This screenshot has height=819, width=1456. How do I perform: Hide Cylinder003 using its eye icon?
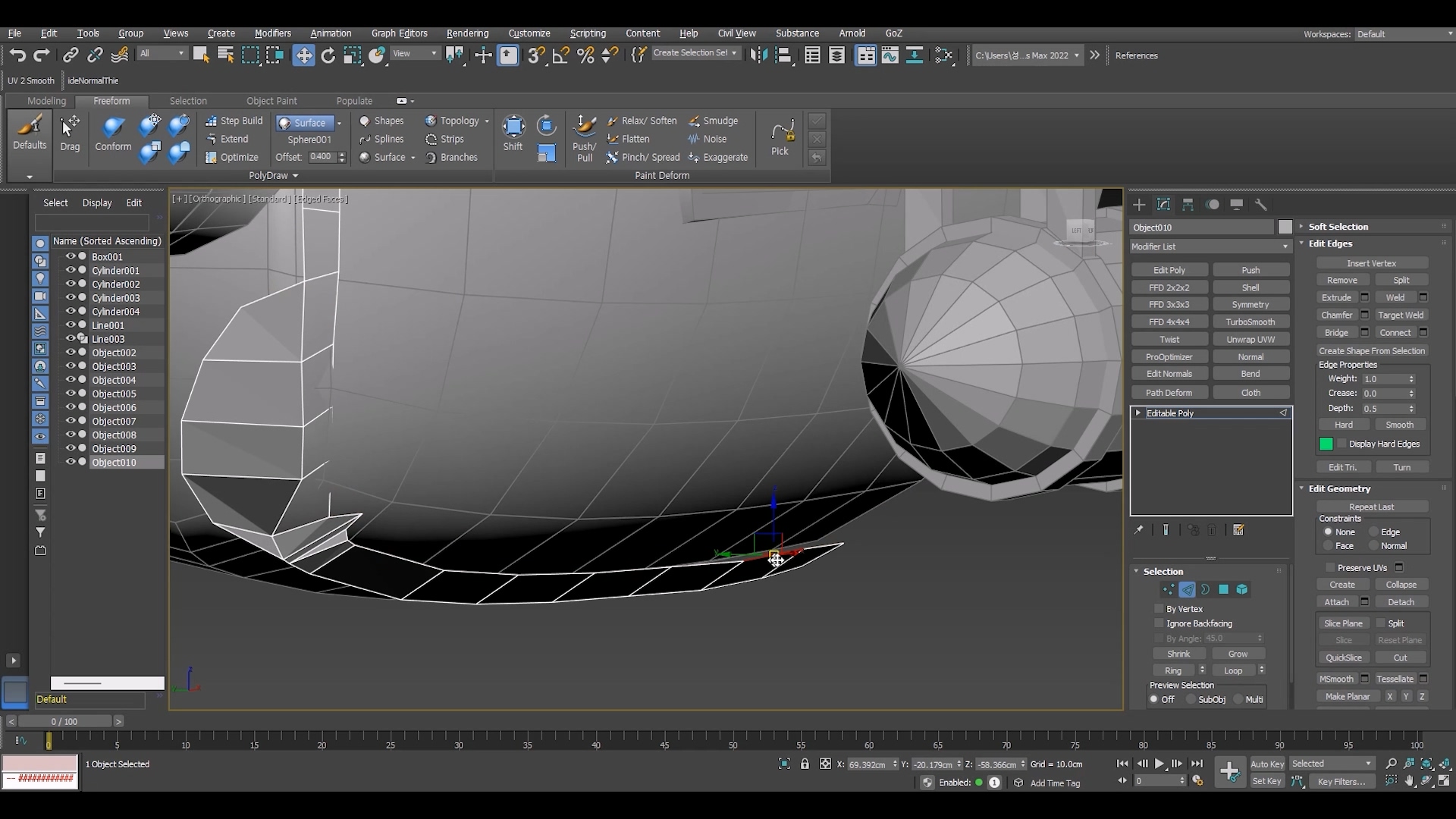71,297
